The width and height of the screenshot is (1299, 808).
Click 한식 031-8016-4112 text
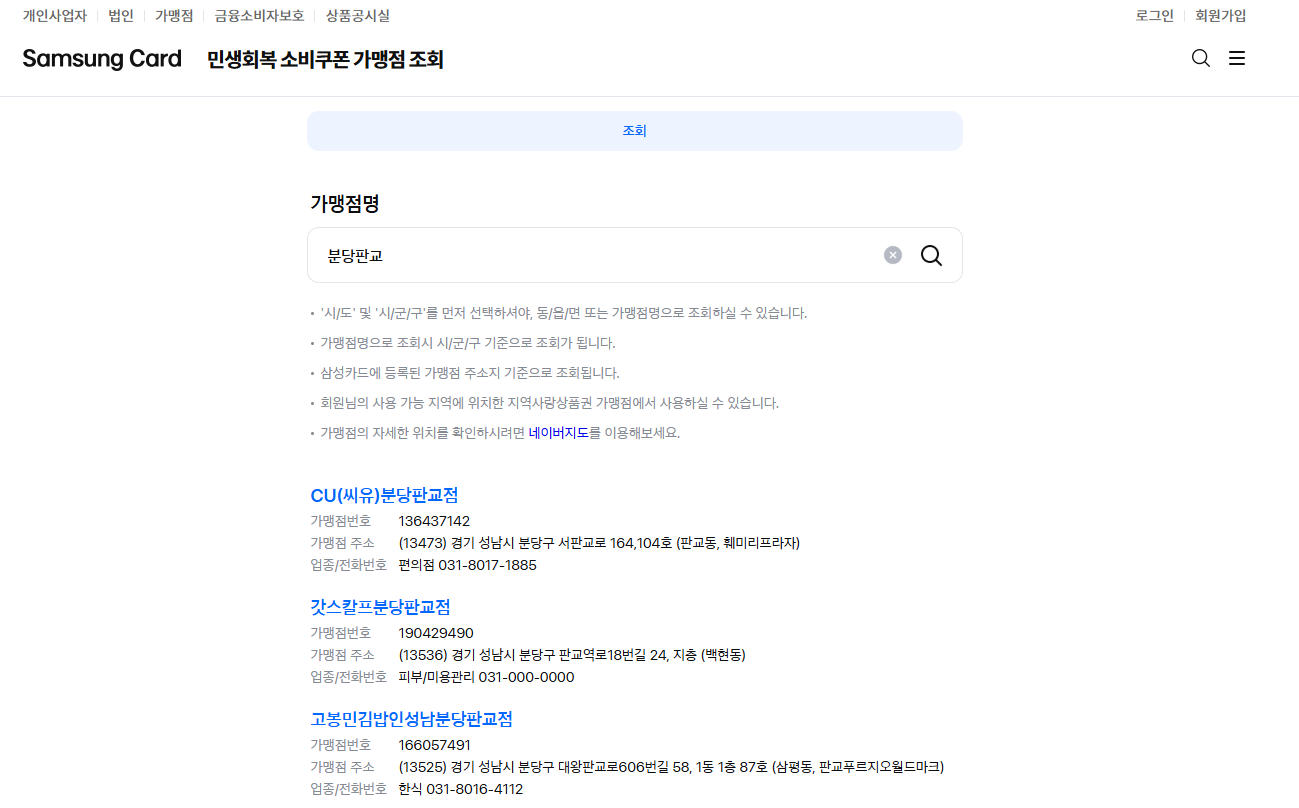point(460,789)
